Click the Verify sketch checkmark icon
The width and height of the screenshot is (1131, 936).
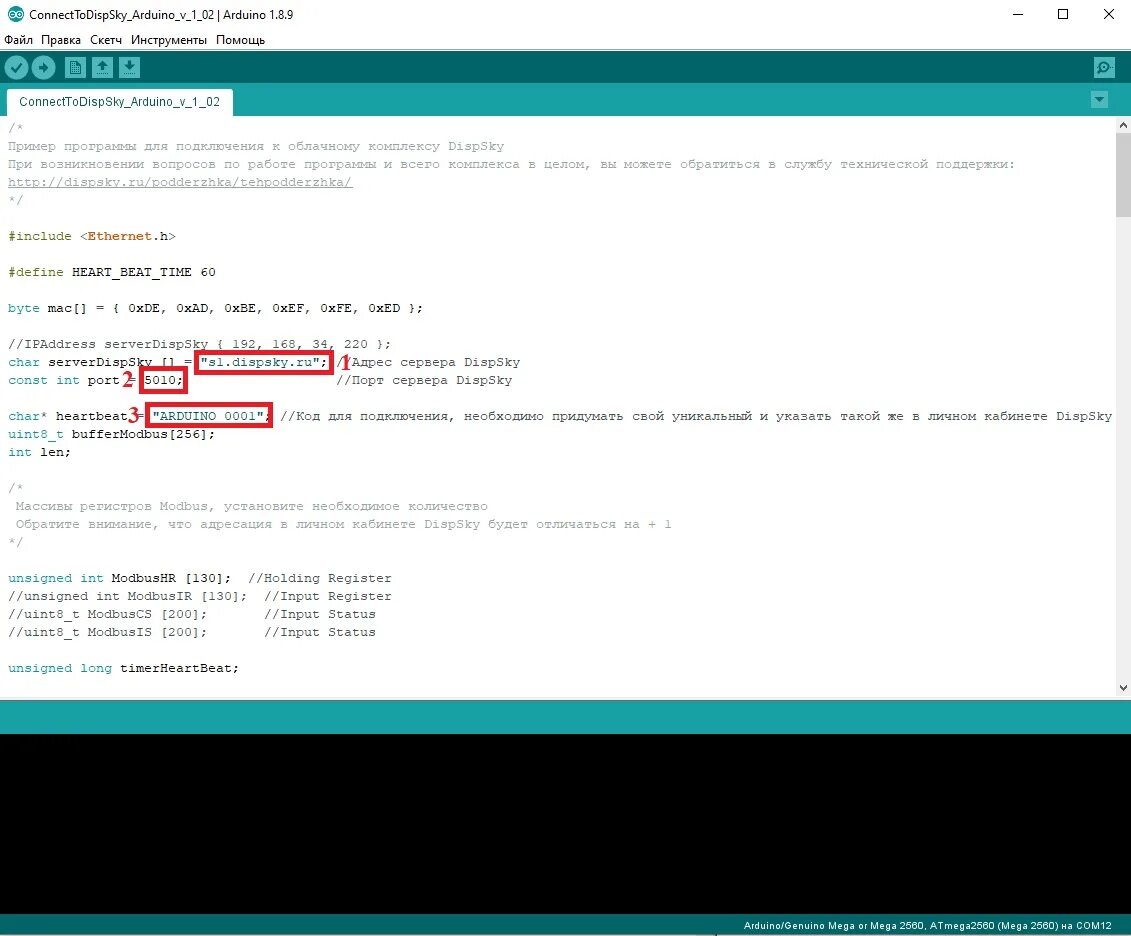coord(16,68)
